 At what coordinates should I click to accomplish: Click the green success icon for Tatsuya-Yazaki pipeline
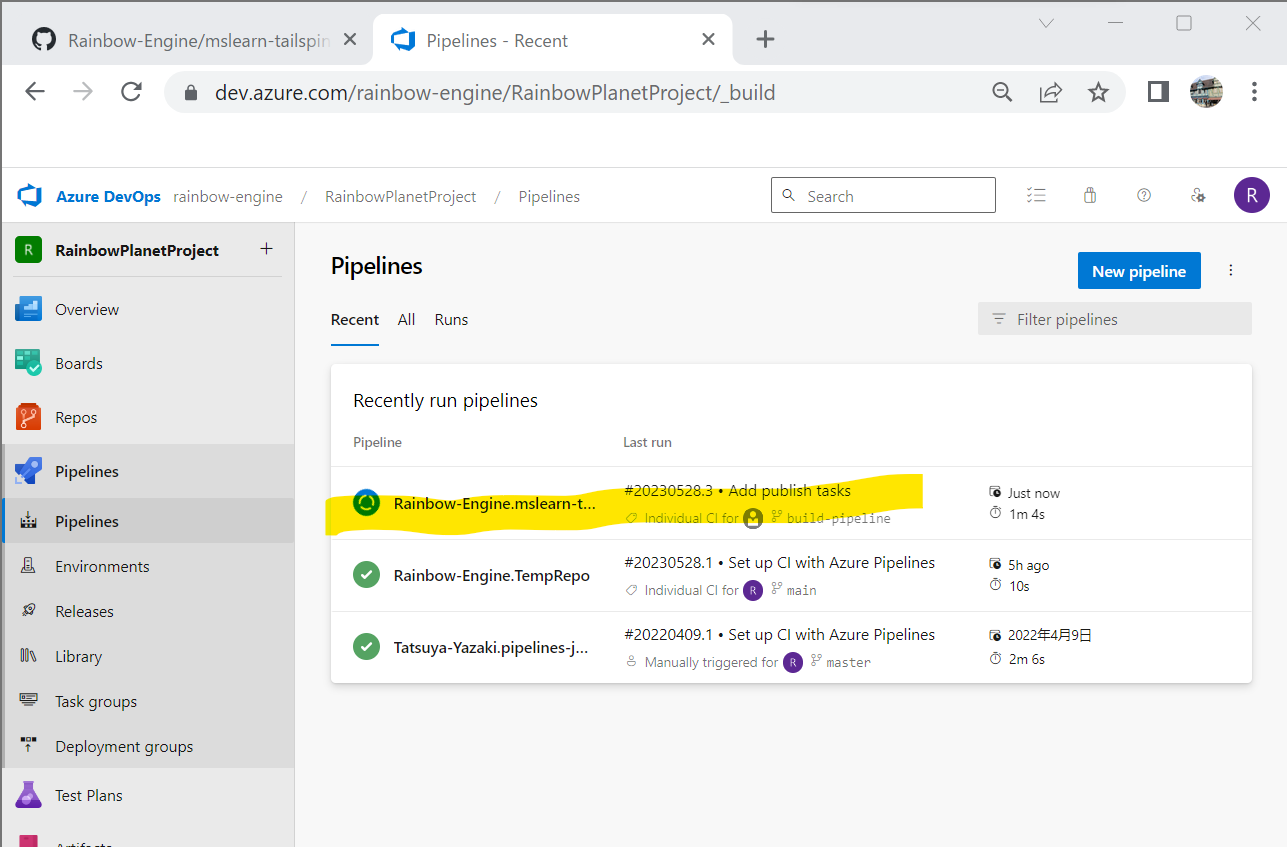pos(366,647)
